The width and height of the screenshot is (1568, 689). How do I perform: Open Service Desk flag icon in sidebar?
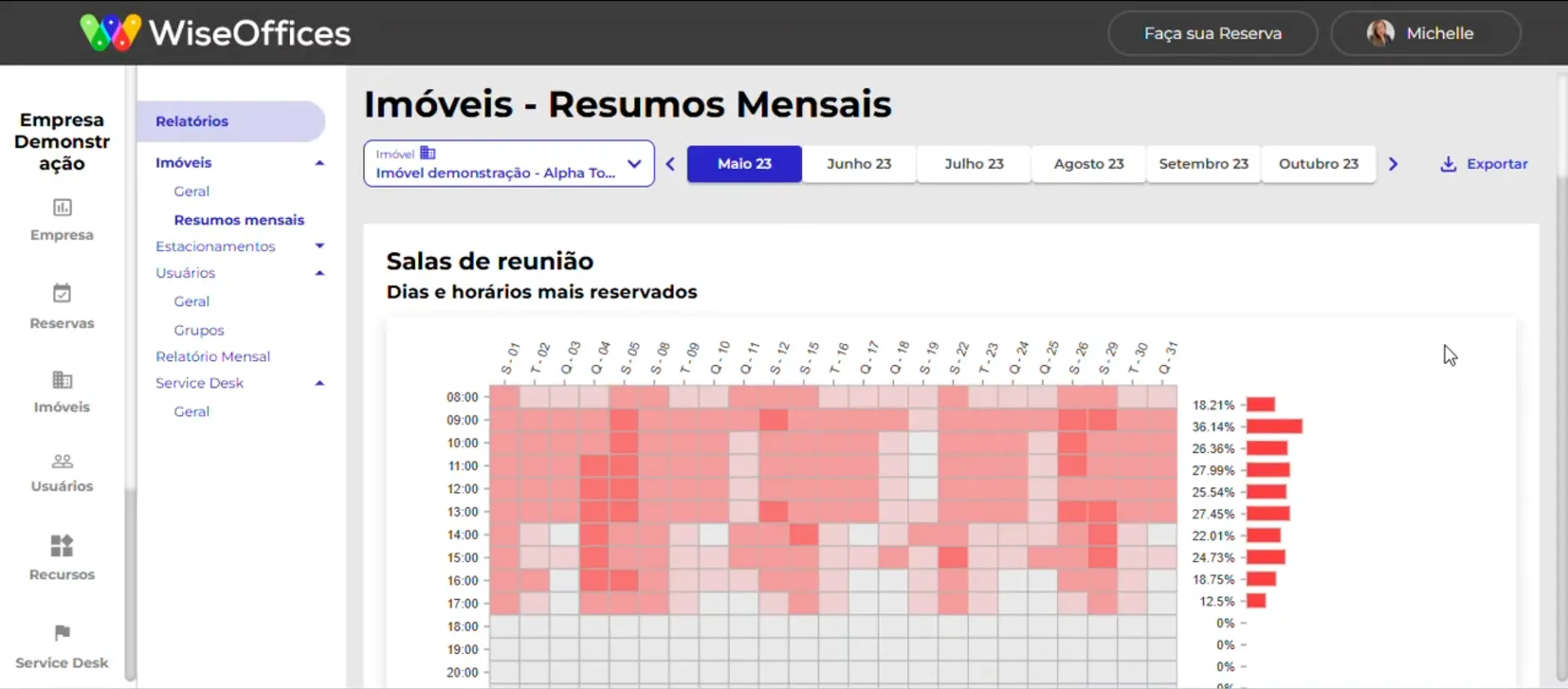click(x=62, y=633)
